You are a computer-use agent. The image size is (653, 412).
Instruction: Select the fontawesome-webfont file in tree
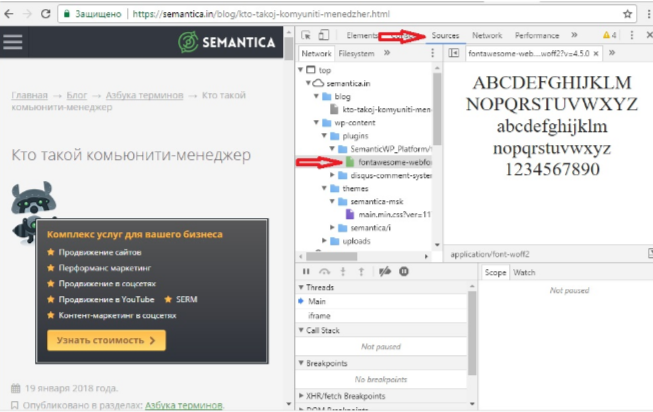[394, 160]
